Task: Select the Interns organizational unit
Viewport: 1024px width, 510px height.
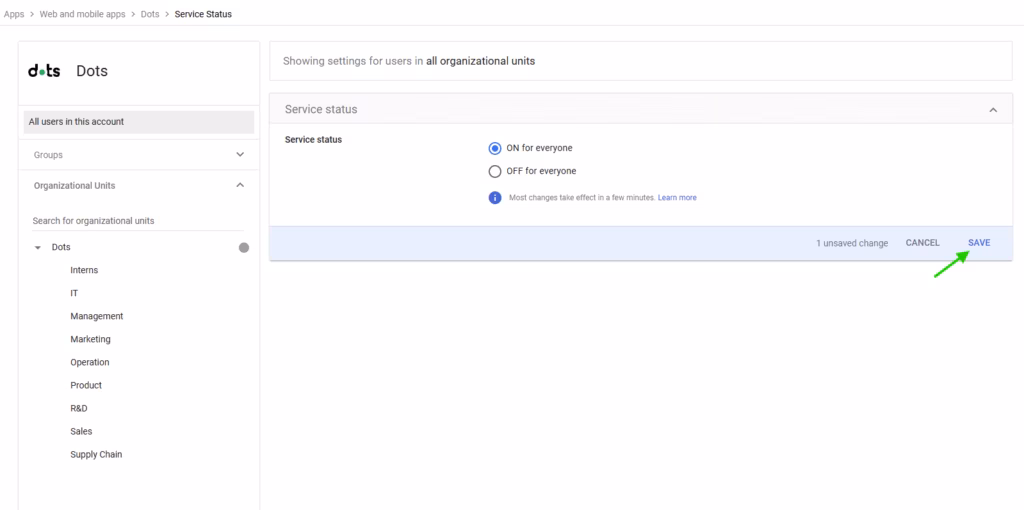Action: [84, 270]
